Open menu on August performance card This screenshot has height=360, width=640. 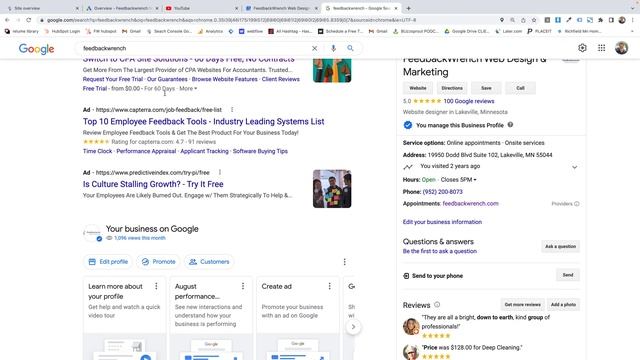point(243,287)
